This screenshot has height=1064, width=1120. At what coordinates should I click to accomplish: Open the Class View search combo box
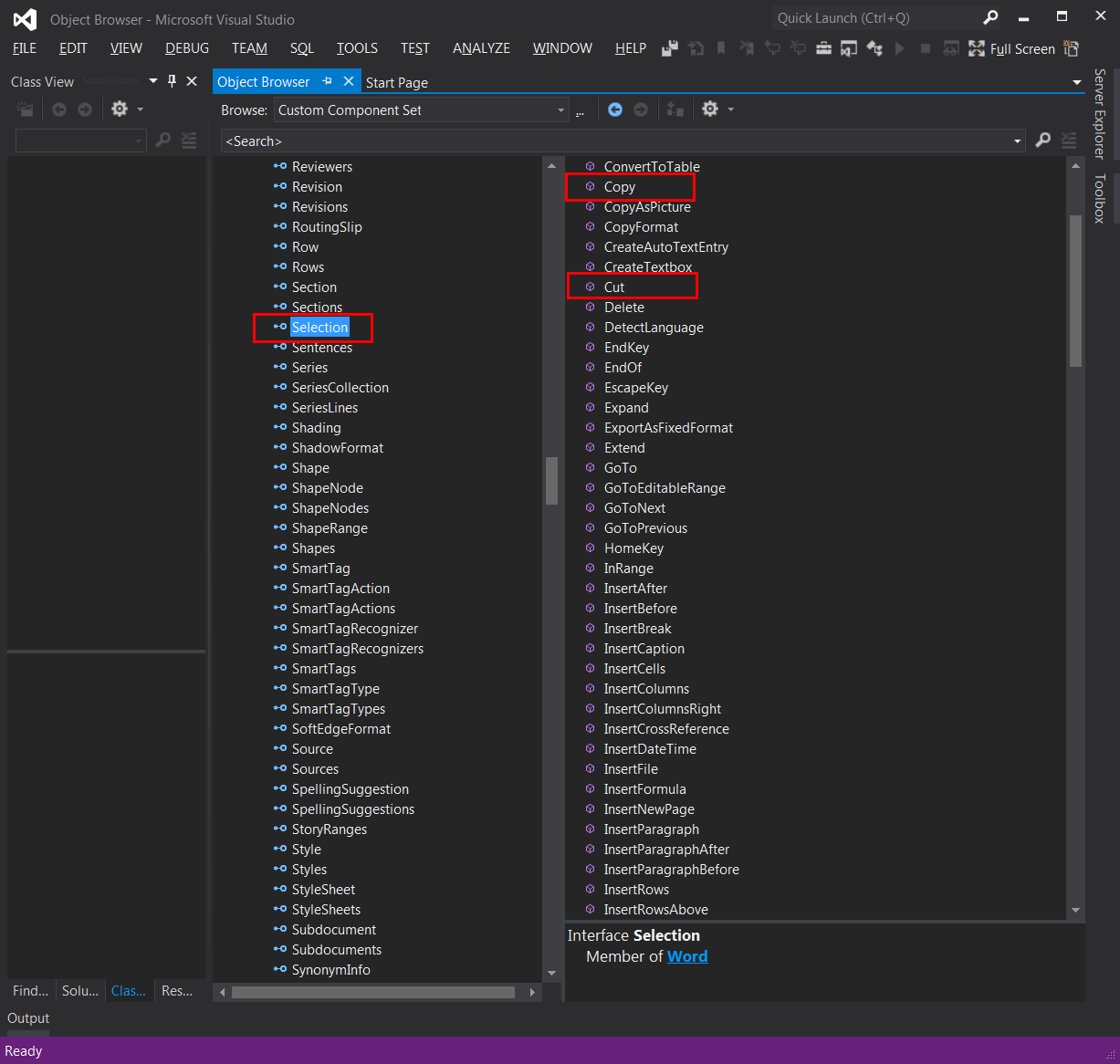click(81, 141)
